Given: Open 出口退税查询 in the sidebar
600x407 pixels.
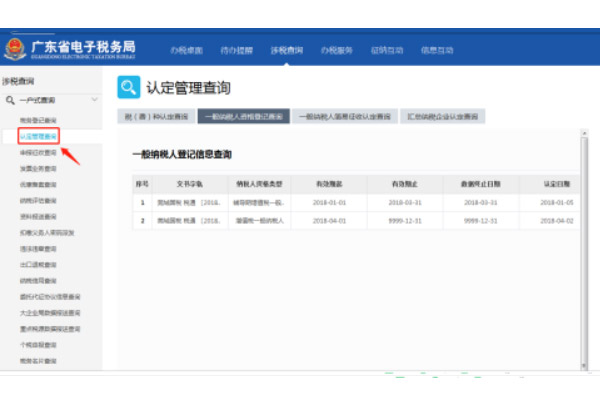Looking at the screenshot, I should [38, 265].
